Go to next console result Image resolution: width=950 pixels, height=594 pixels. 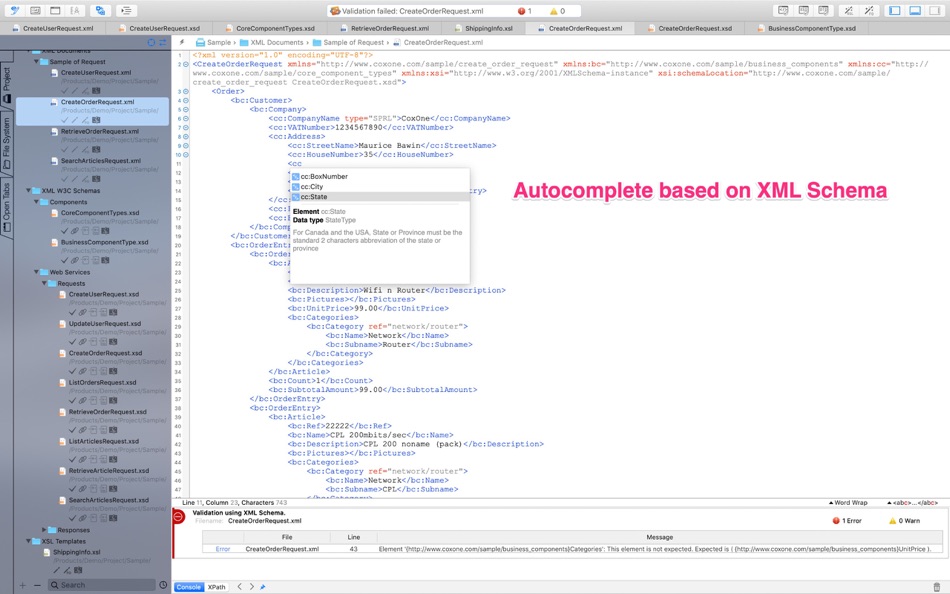(x=251, y=587)
